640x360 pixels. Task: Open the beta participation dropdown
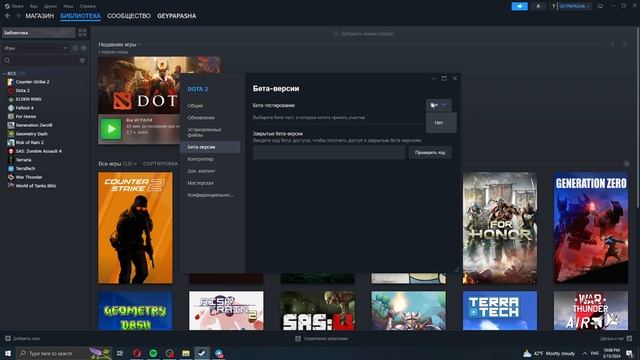439,105
